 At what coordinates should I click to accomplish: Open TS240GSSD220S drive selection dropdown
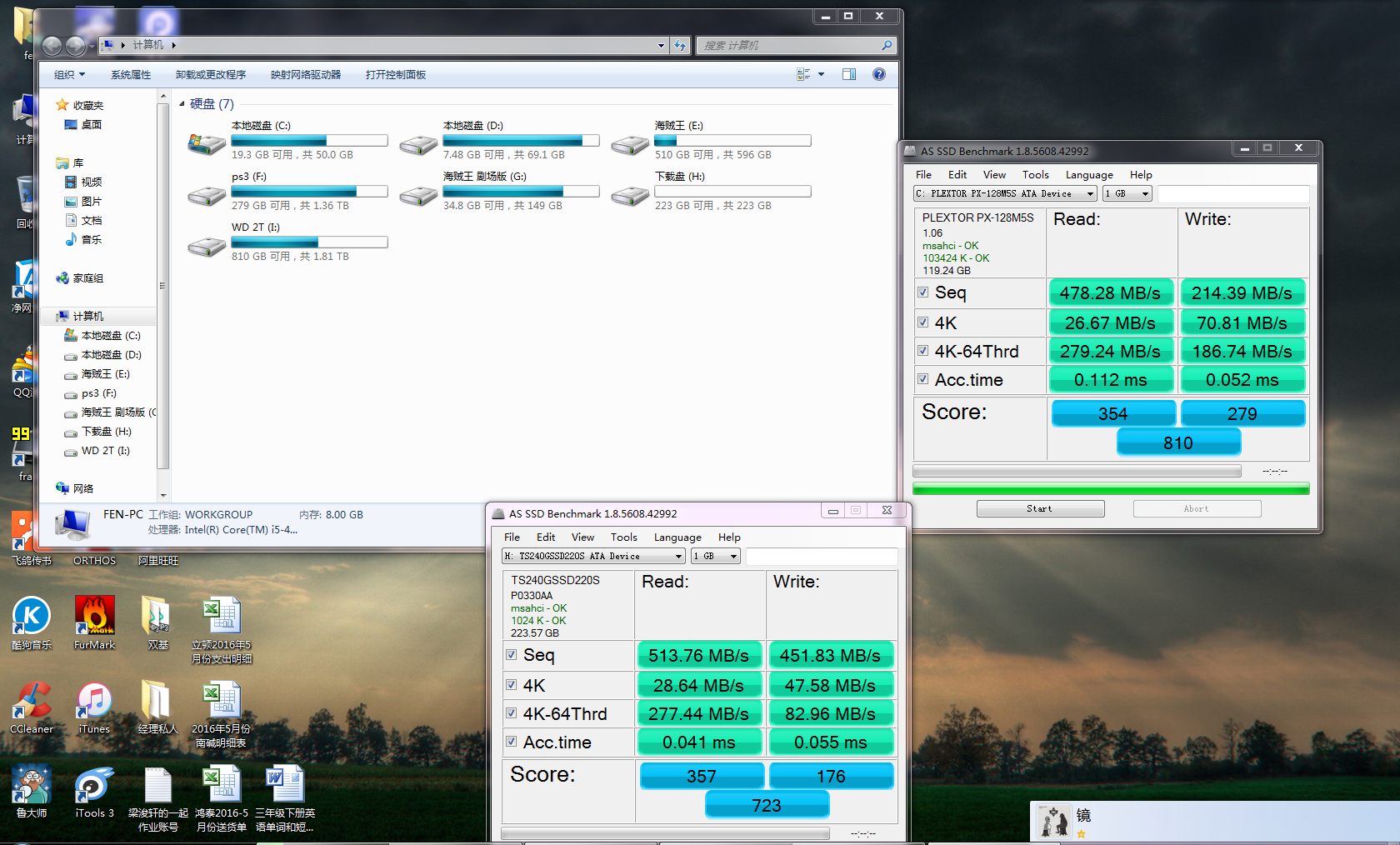coord(593,556)
